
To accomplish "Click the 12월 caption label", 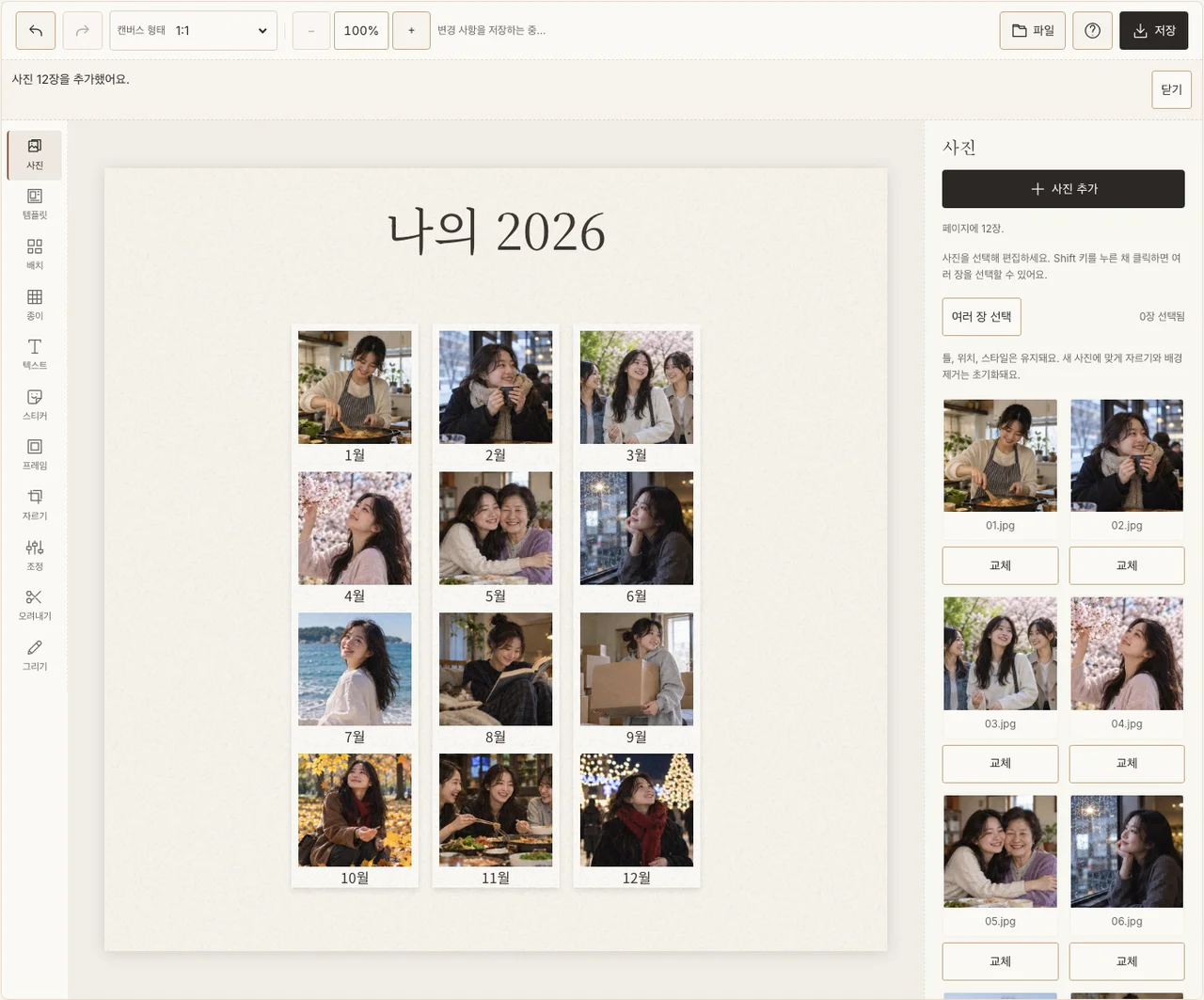I will click(637, 878).
